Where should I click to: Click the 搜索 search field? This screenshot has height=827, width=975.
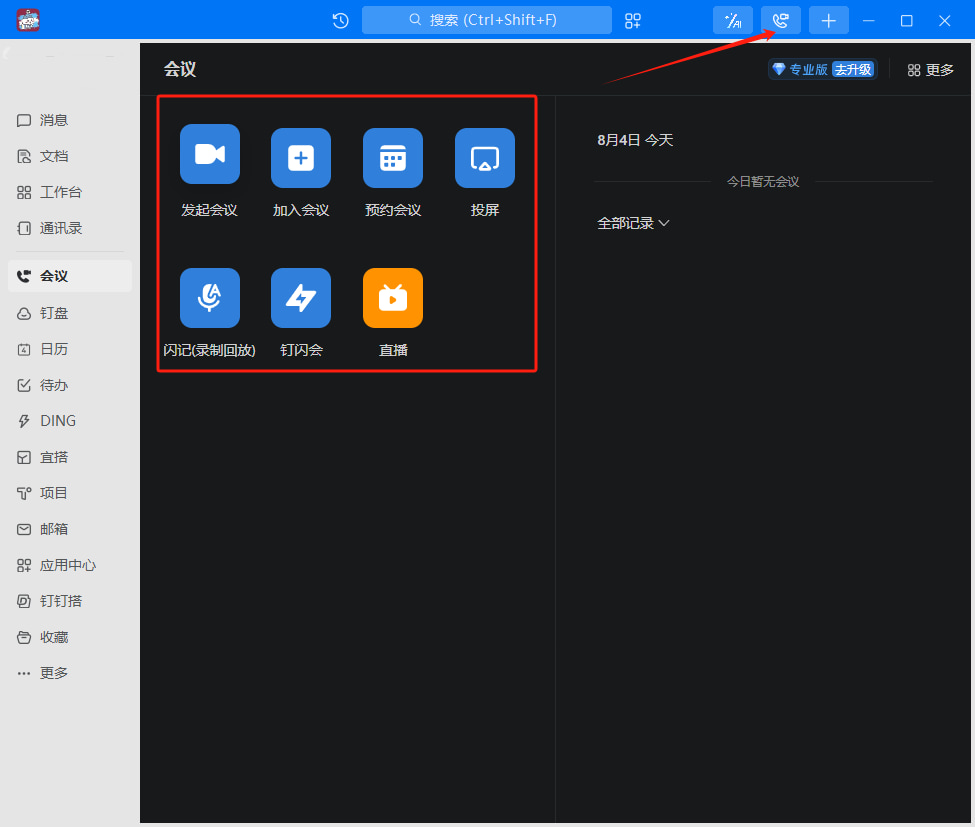(487, 20)
